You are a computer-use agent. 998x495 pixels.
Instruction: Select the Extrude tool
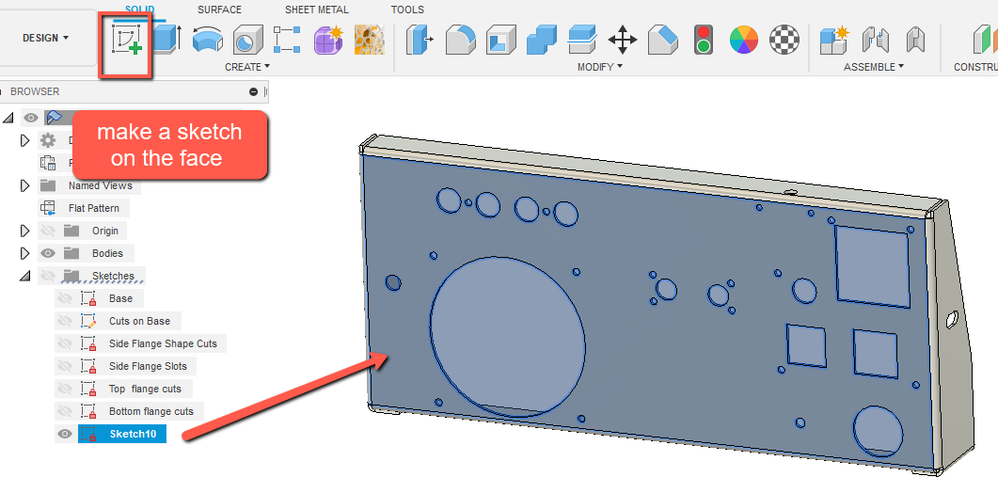[167, 39]
